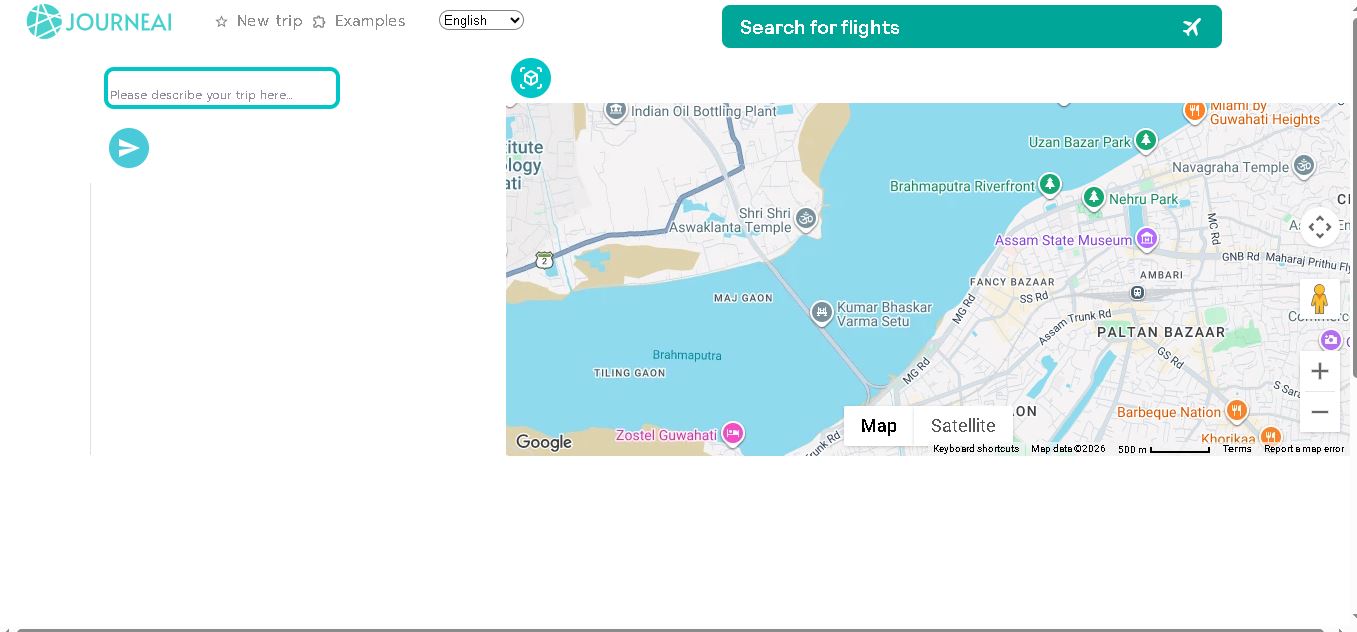
Task: Switch the map to Satellite view
Action: pos(963,426)
